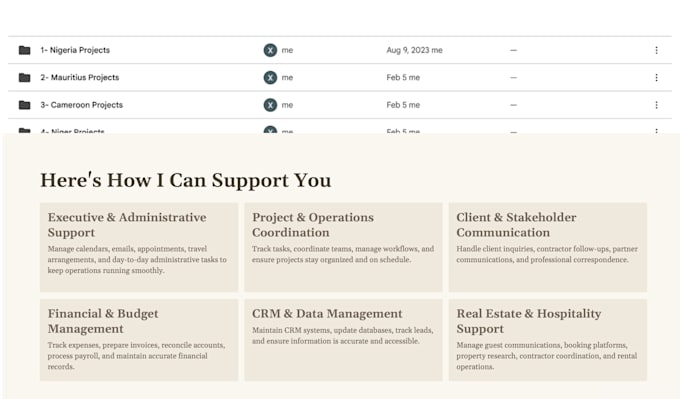Select the '2- Mauritius Projects' folder name
This screenshot has width=680, height=399.
[x=80, y=78]
